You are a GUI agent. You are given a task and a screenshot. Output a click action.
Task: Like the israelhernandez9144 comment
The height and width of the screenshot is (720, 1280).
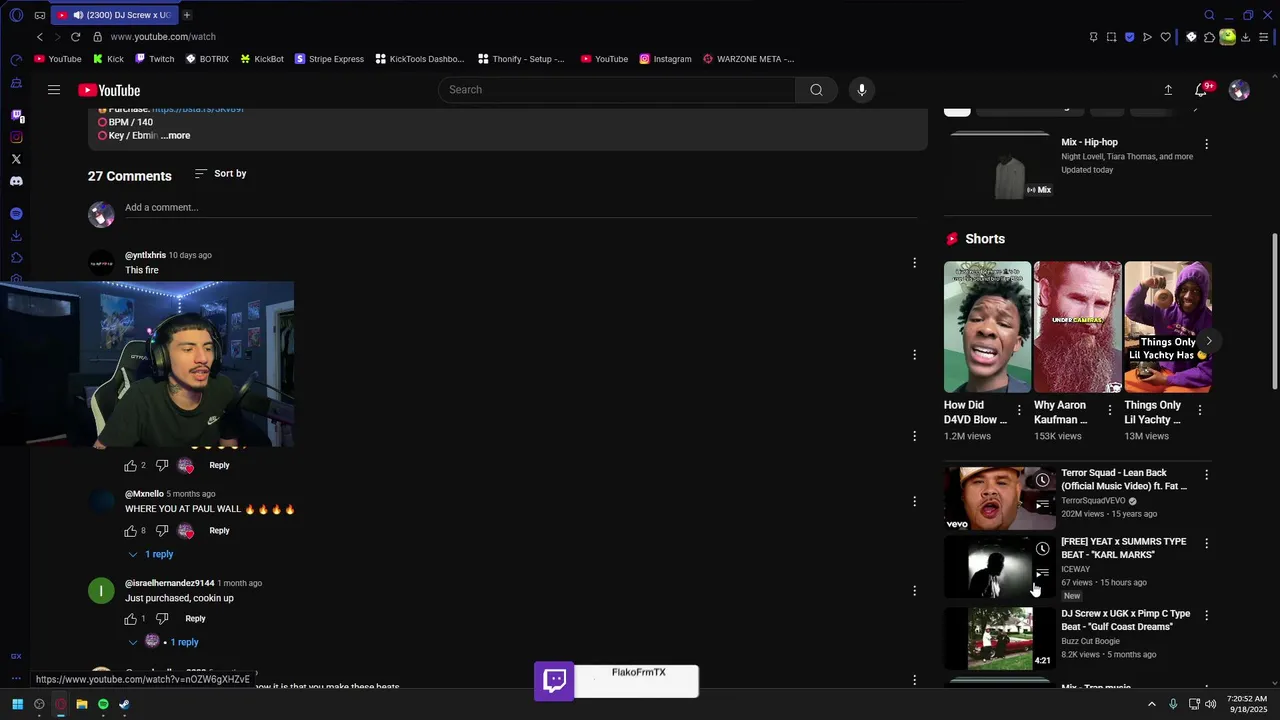tap(130, 619)
